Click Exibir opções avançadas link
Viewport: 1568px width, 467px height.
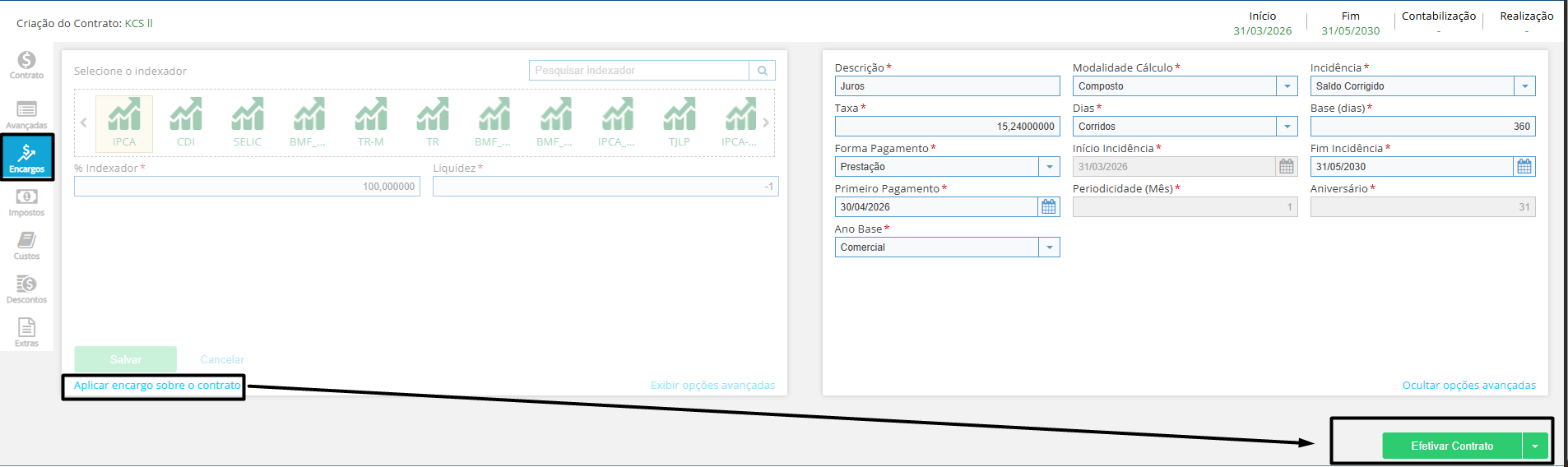click(x=712, y=385)
